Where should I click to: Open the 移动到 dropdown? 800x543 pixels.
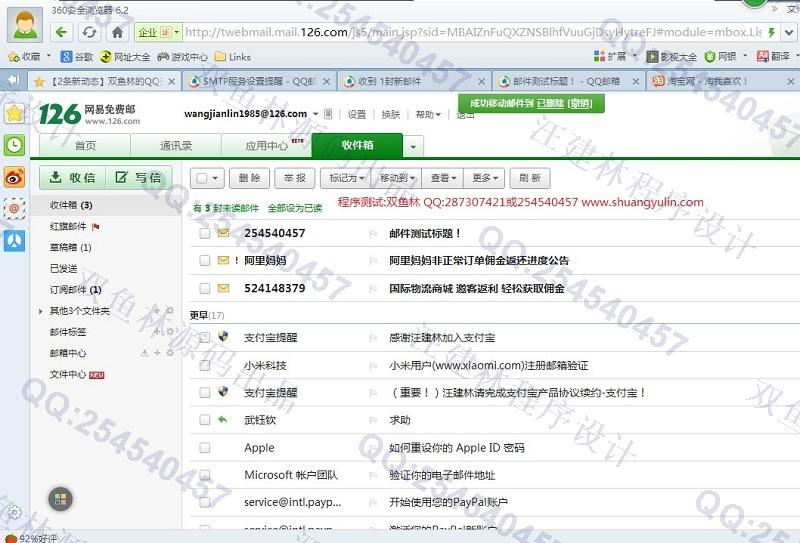[x=397, y=178]
